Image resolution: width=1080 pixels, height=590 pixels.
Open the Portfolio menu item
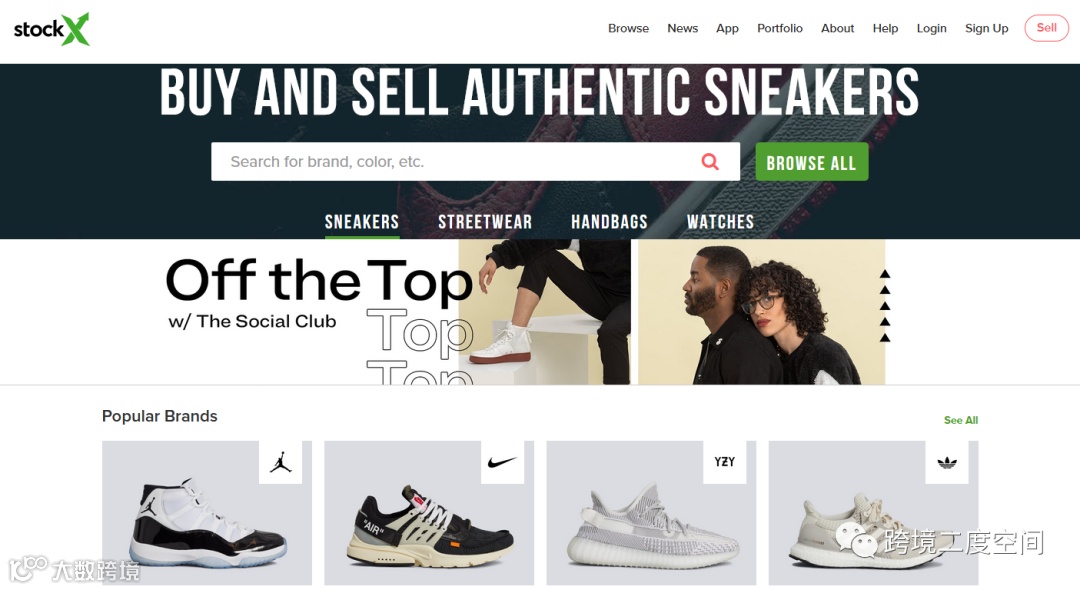pyautogui.click(x=780, y=28)
